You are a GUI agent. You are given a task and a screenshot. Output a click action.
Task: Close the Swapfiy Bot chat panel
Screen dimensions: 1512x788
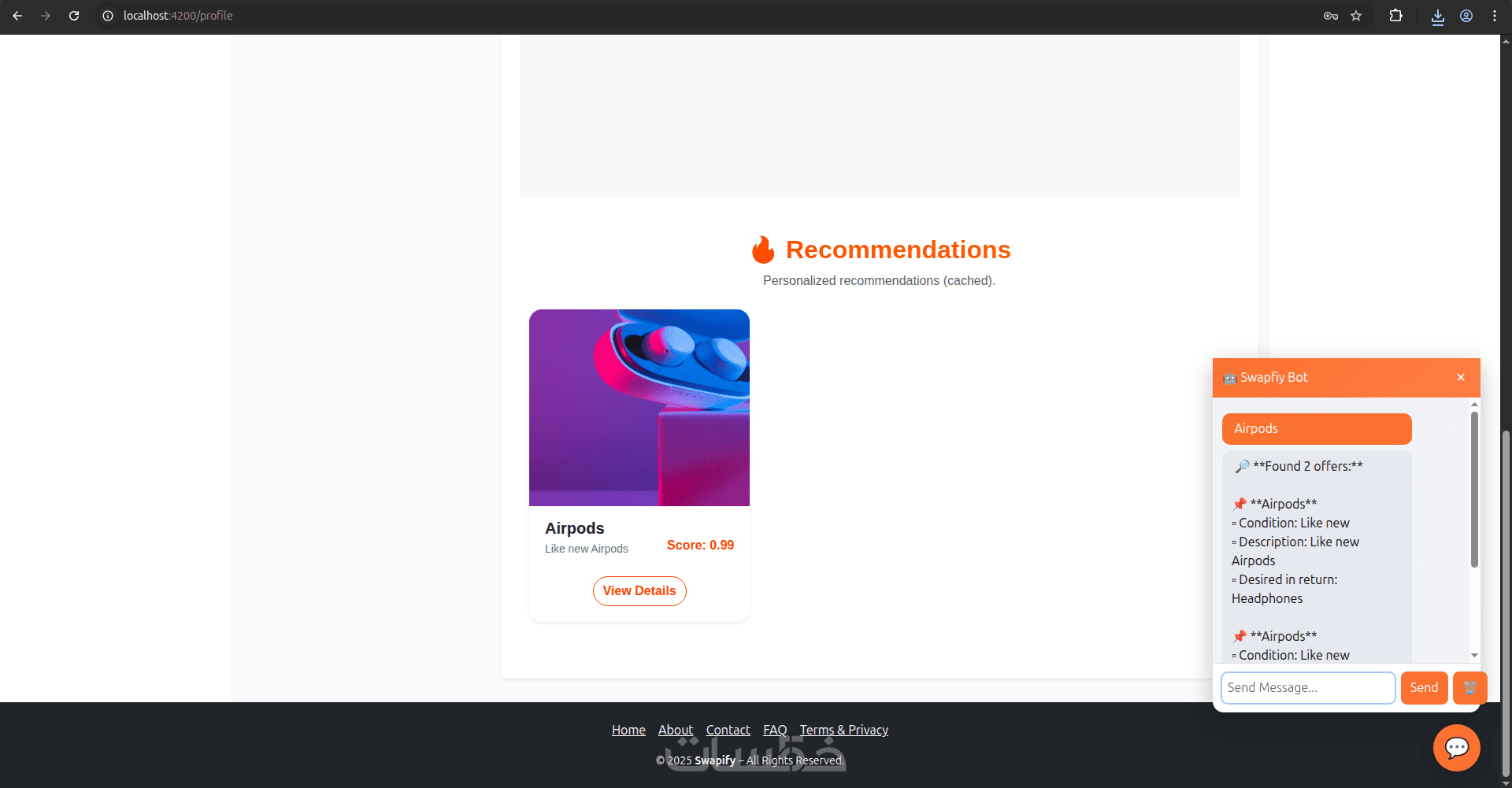click(x=1461, y=377)
